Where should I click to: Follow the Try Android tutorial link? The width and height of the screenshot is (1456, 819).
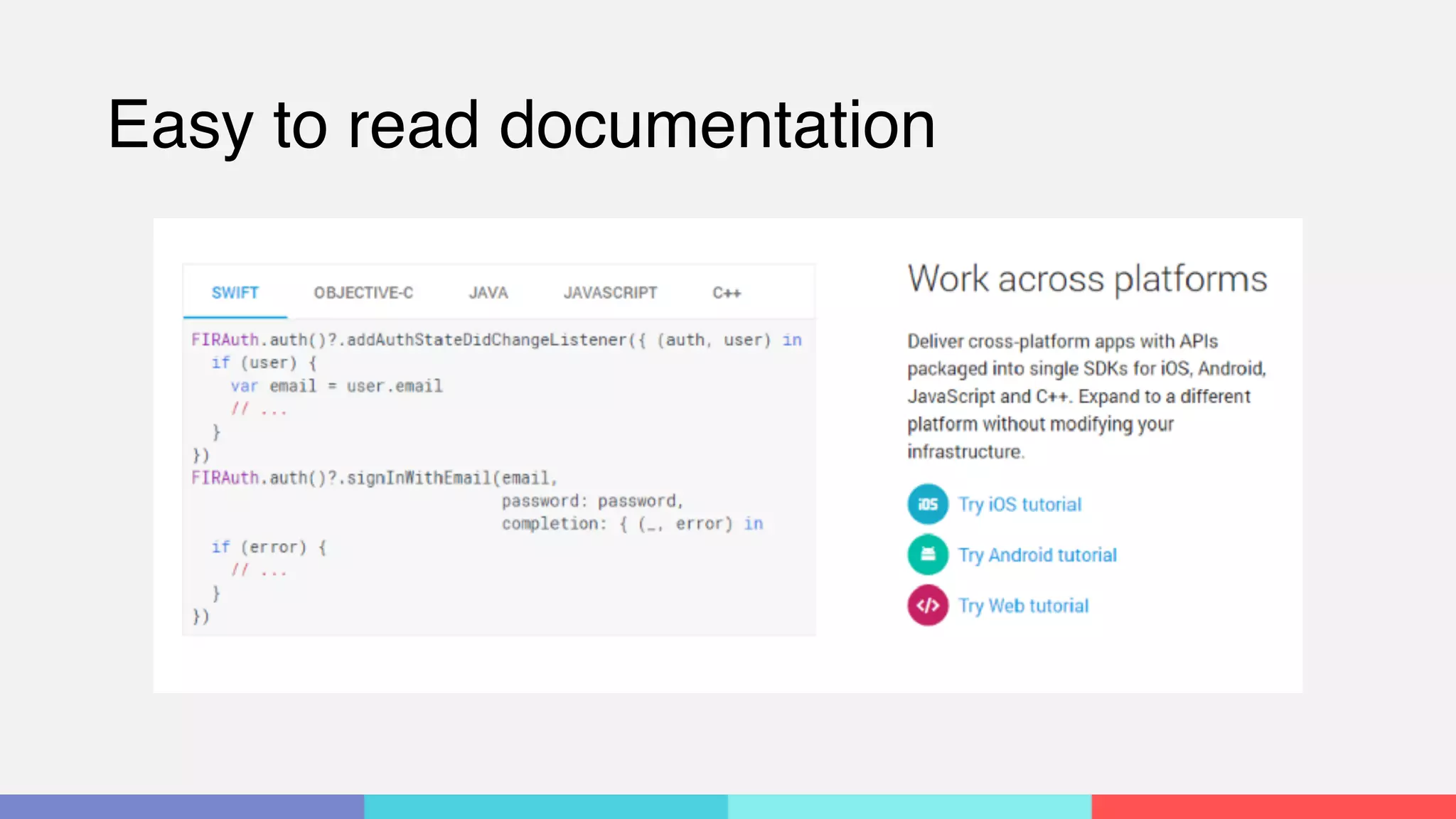pos(1037,555)
